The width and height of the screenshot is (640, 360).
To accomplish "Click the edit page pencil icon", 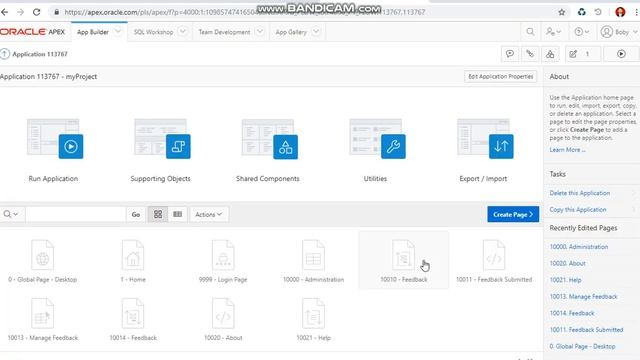I will click(x=573, y=54).
